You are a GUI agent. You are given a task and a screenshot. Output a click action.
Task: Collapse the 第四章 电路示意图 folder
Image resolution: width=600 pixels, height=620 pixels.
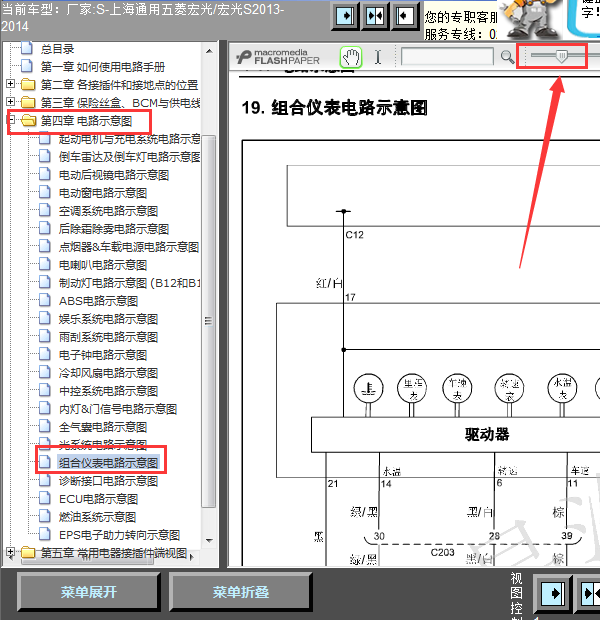pos(11,119)
